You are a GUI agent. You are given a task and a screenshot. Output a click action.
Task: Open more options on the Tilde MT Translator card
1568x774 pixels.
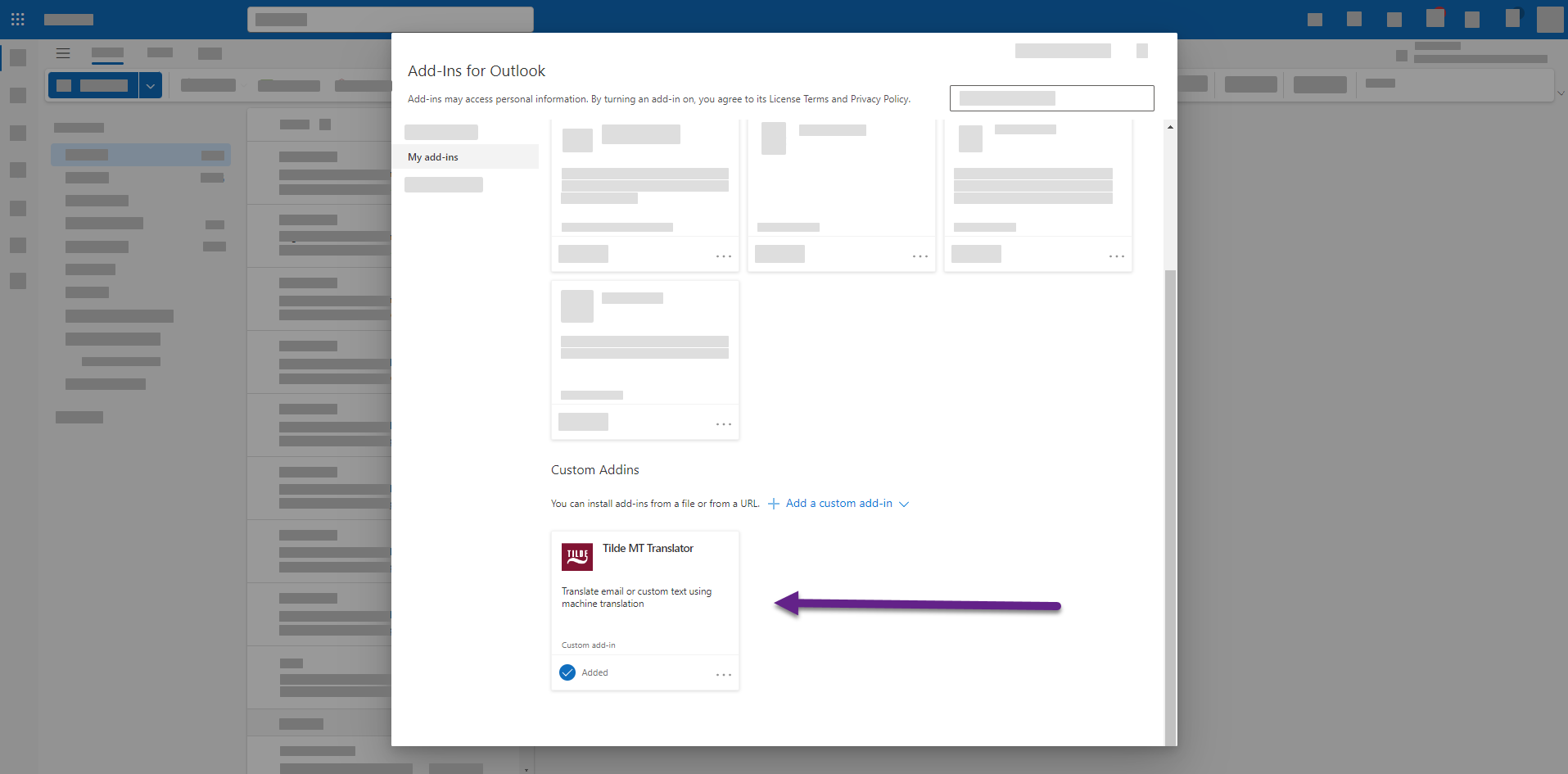click(724, 675)
